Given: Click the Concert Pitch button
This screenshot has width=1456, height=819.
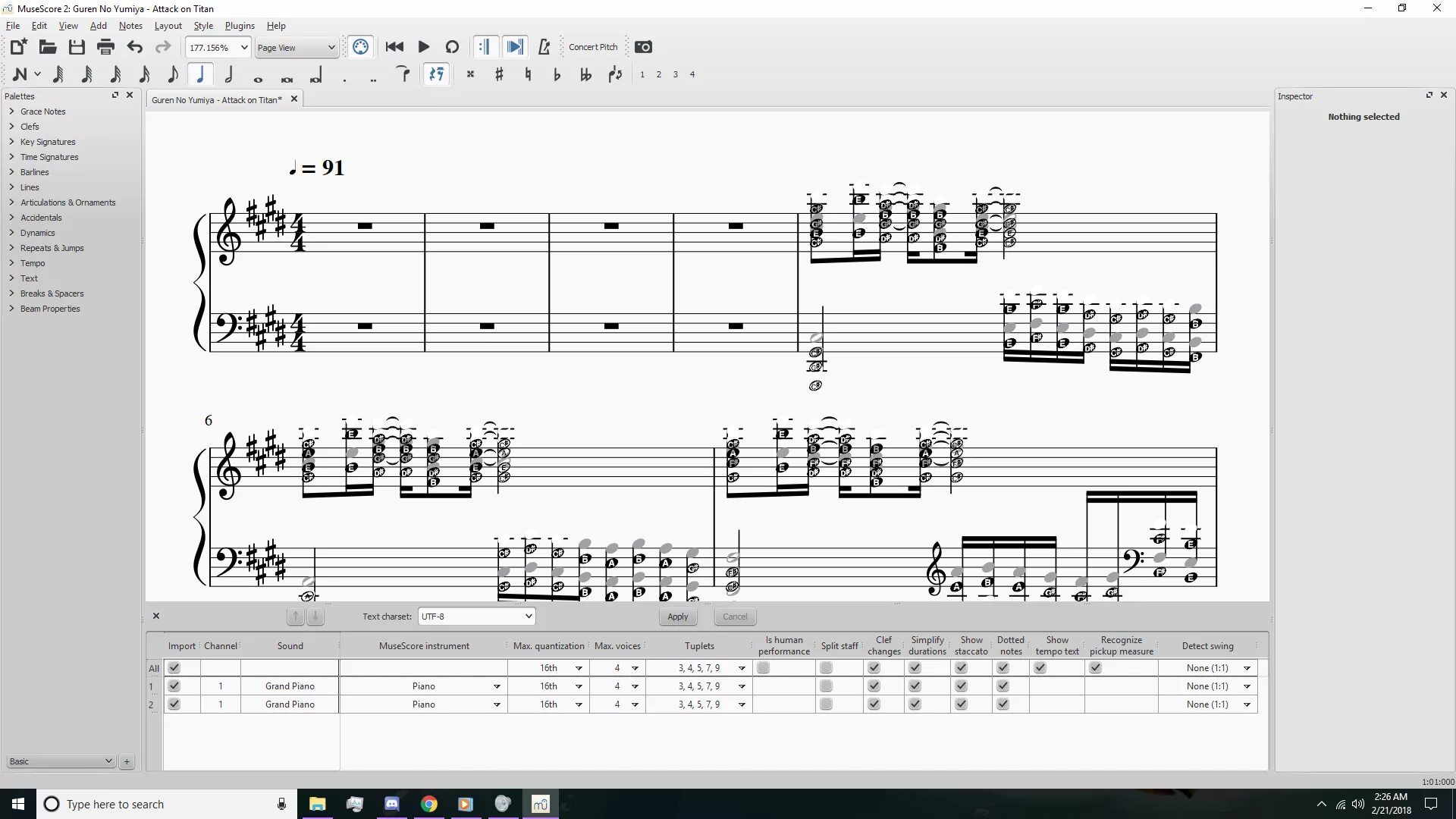Looking at the screenshot, I should [593, 47].
